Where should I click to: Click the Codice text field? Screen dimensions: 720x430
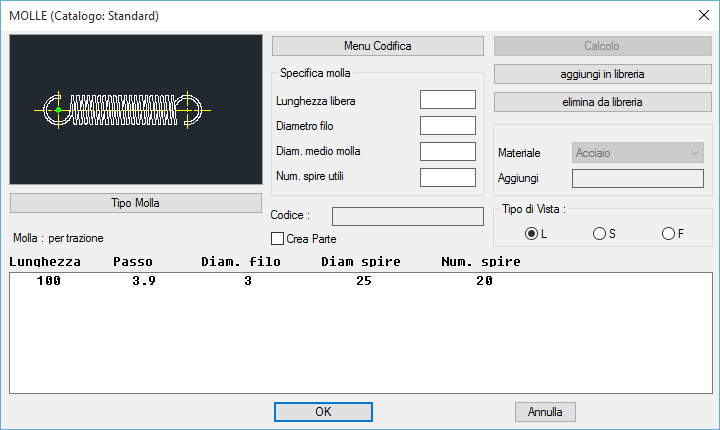pyautogui.click(x=408, y=216)
